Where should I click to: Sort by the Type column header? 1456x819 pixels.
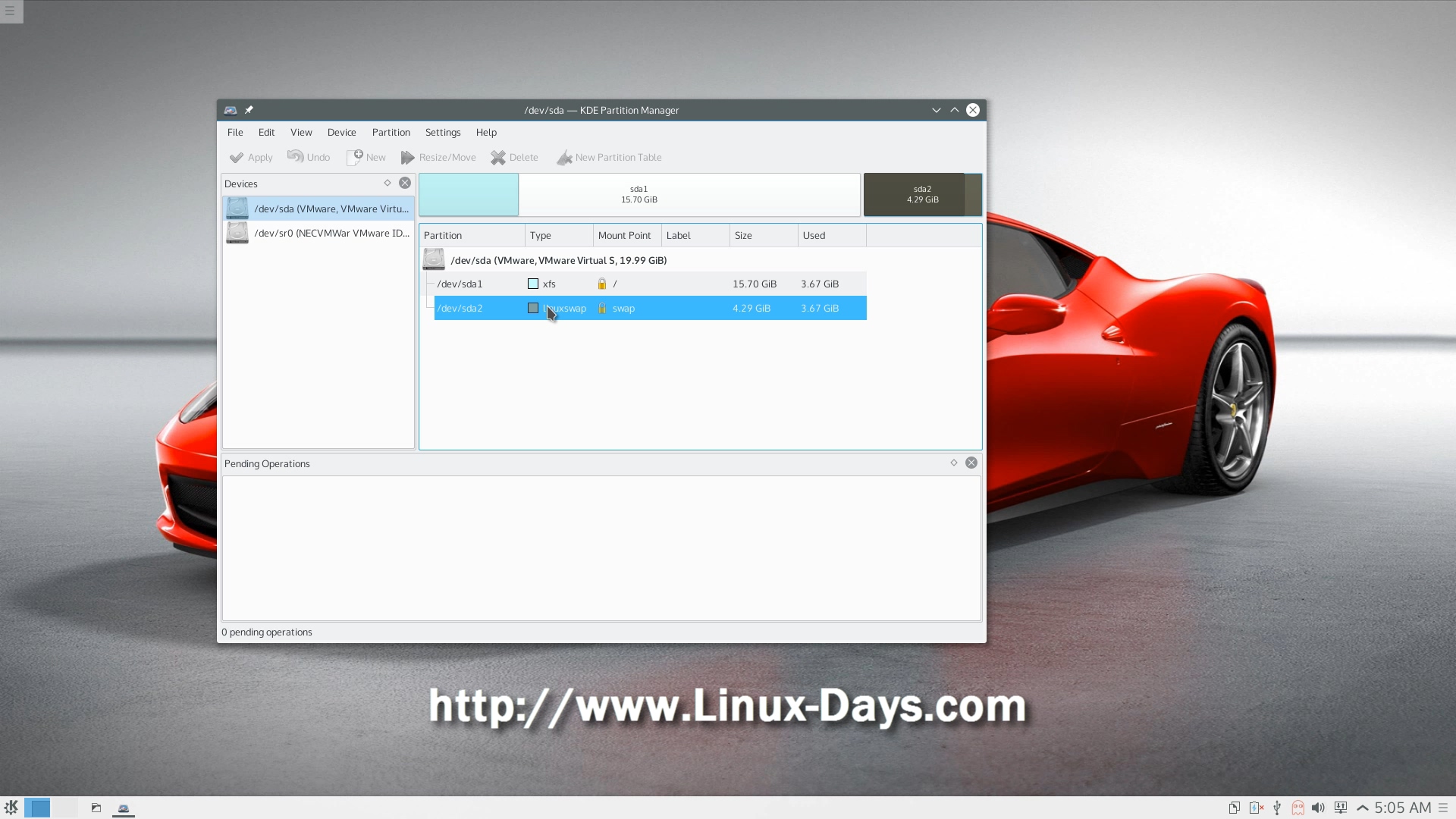coord(559,235)
